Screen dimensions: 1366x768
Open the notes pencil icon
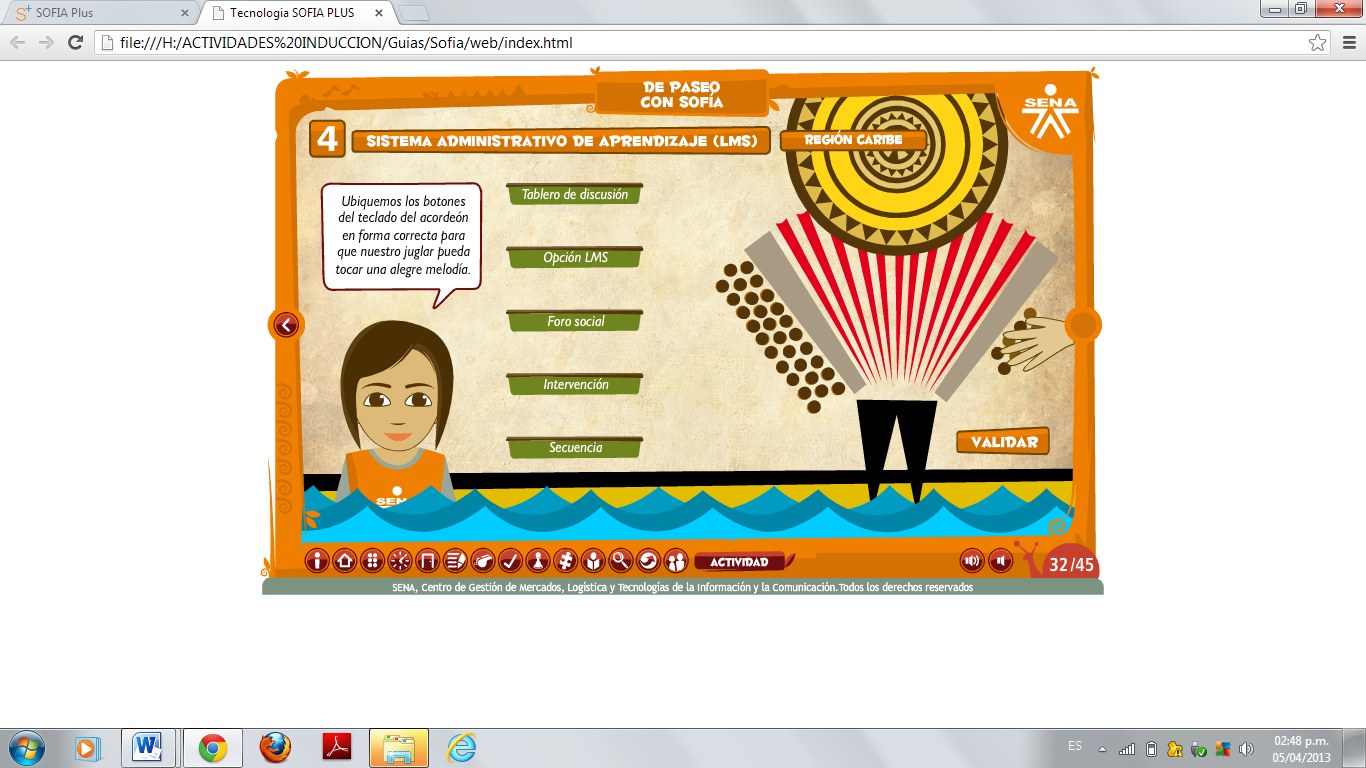pyautogui.click(x=455, y=561)
